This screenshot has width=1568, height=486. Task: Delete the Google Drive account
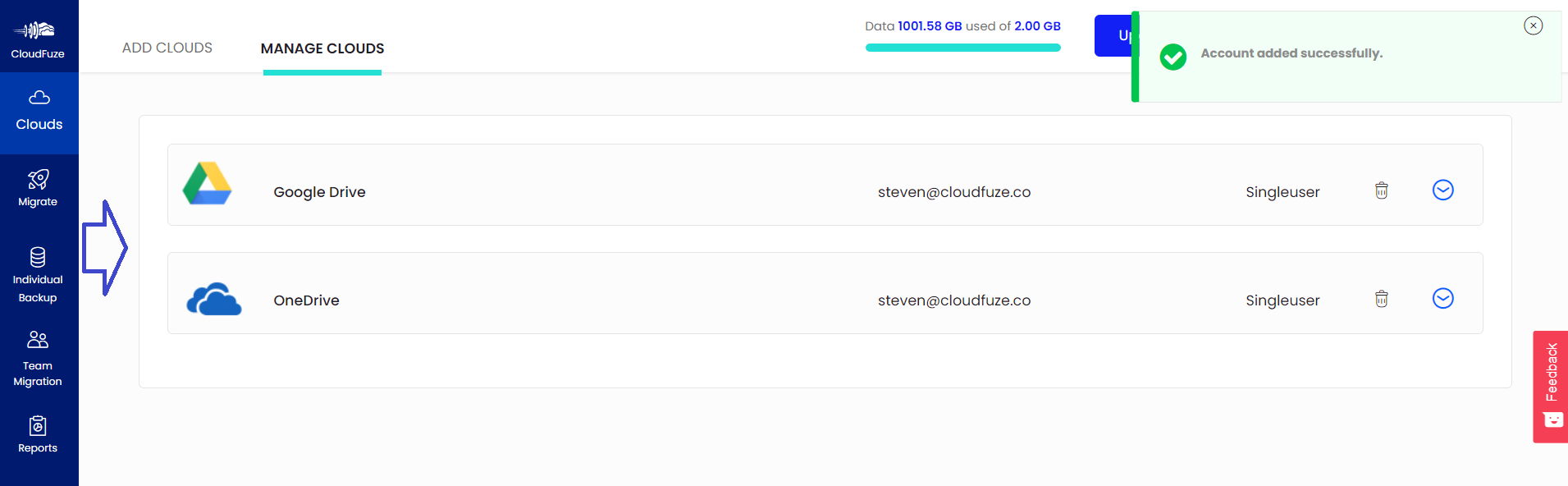pos(1382,190)
